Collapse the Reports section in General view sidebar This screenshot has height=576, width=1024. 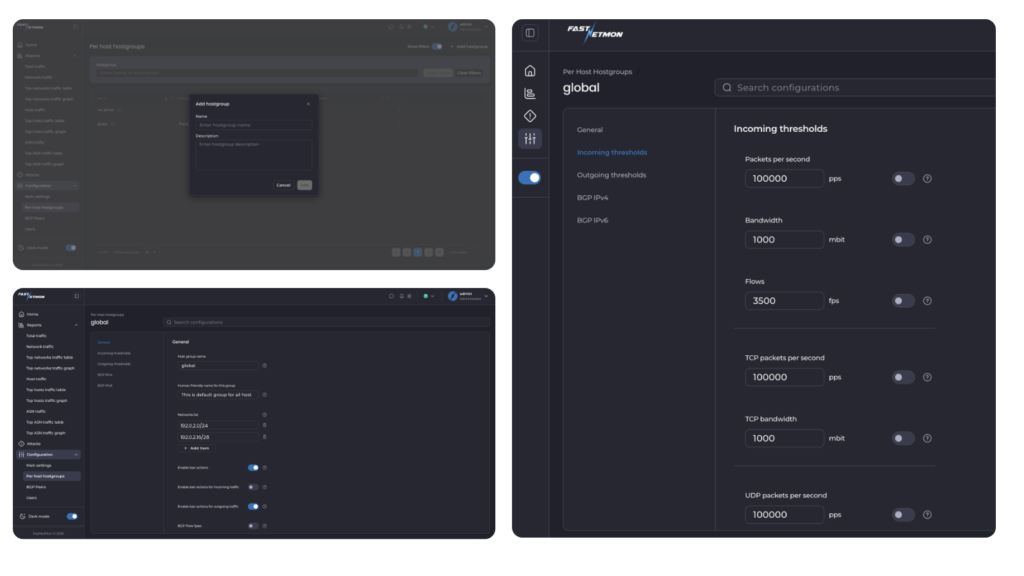point(76,325)
